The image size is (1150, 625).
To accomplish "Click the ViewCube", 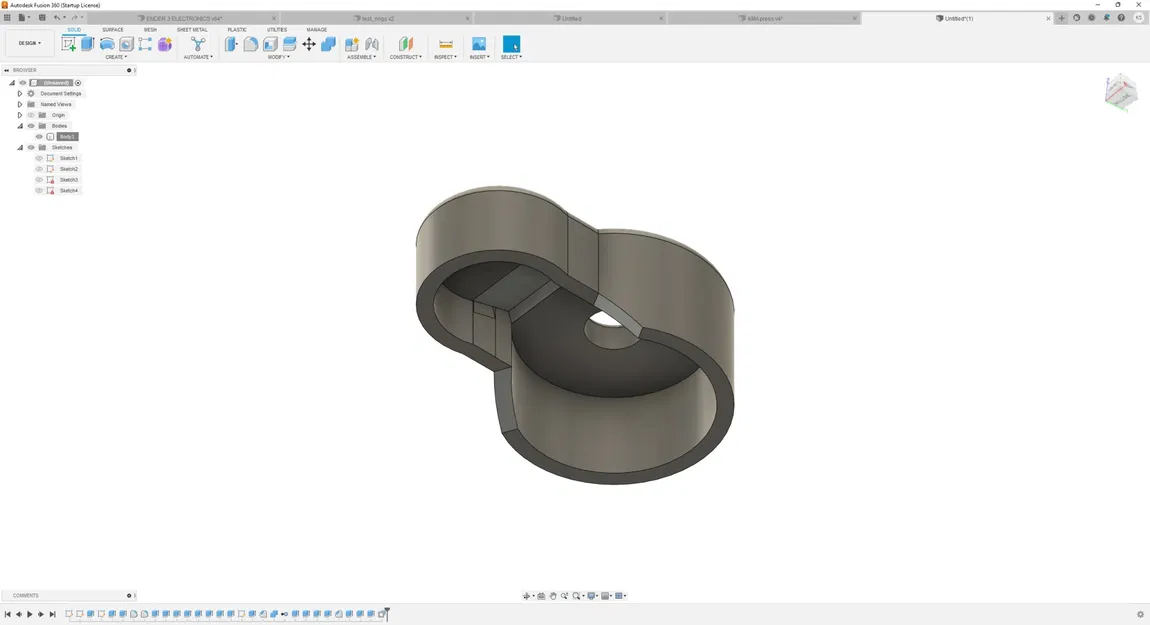I will tap(1121, 92).
